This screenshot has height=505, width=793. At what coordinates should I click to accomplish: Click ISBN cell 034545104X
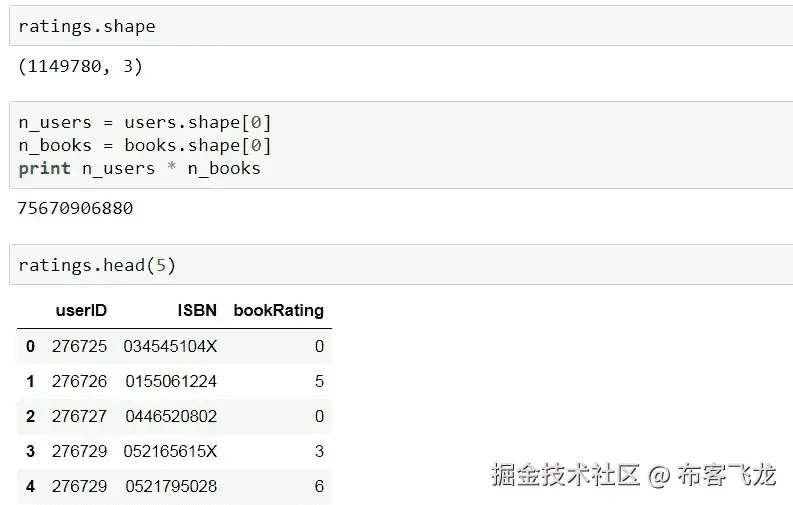(x=170, y=346)
